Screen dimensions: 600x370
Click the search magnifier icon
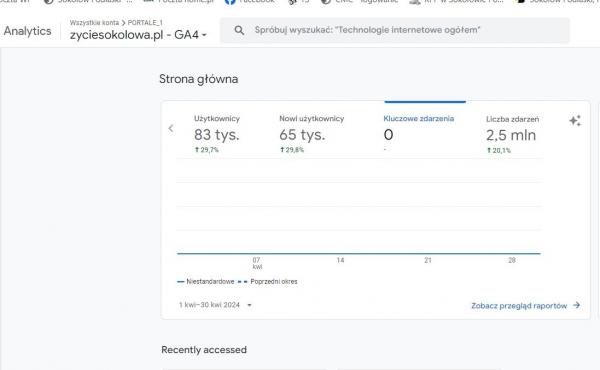(239, 30)
